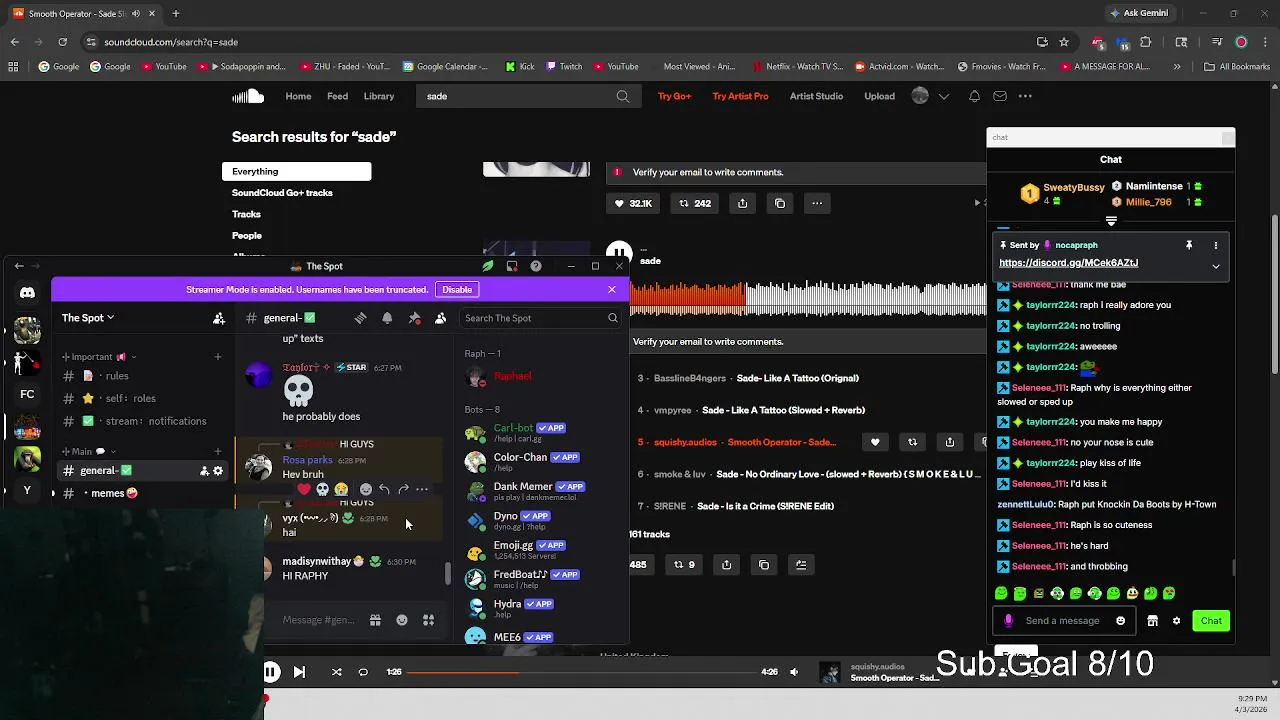Click search magnifier in SoundCloud search box
The image size is (1280, 720).
623,96
